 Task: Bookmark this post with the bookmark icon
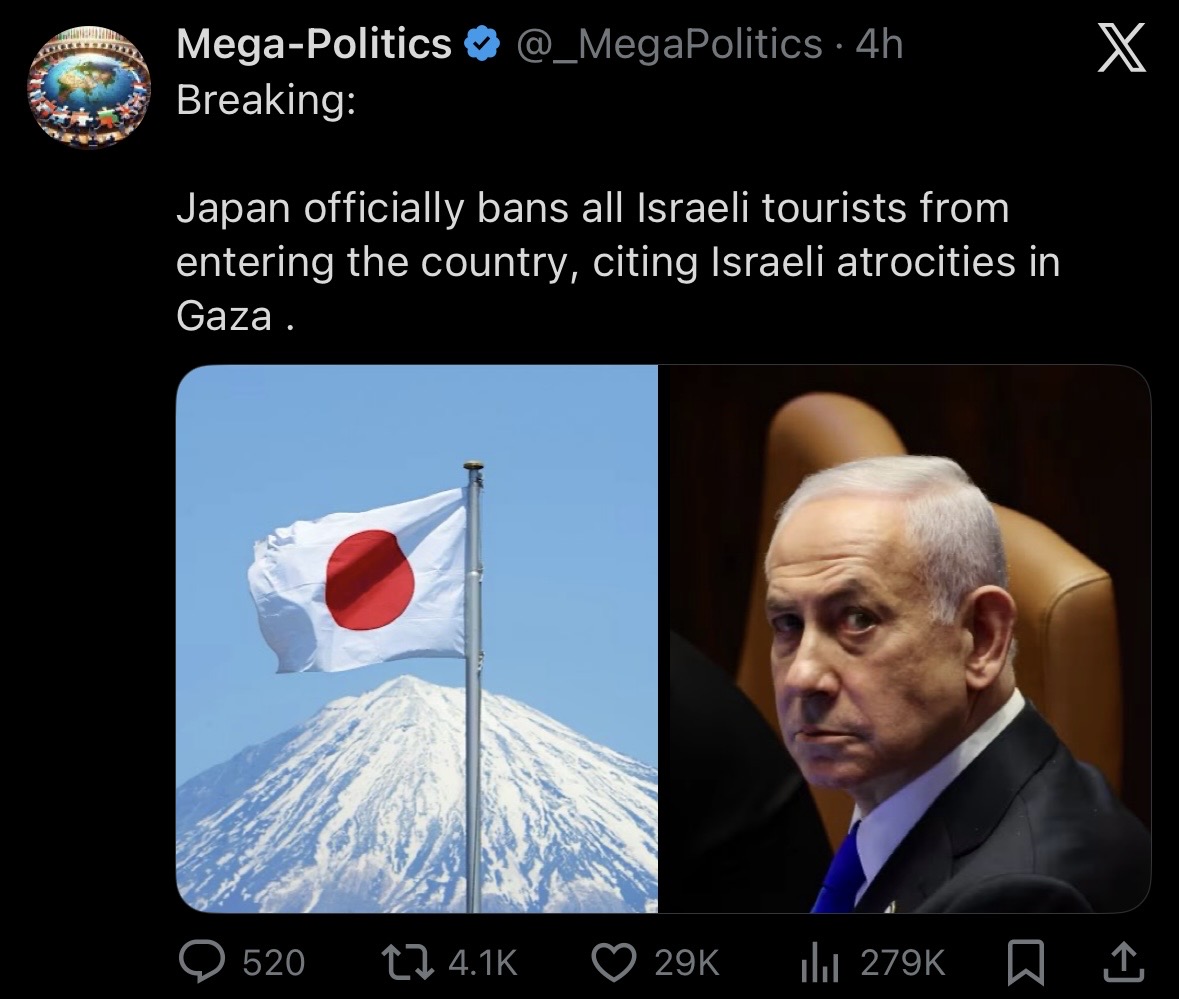(x=1026, y=963)
